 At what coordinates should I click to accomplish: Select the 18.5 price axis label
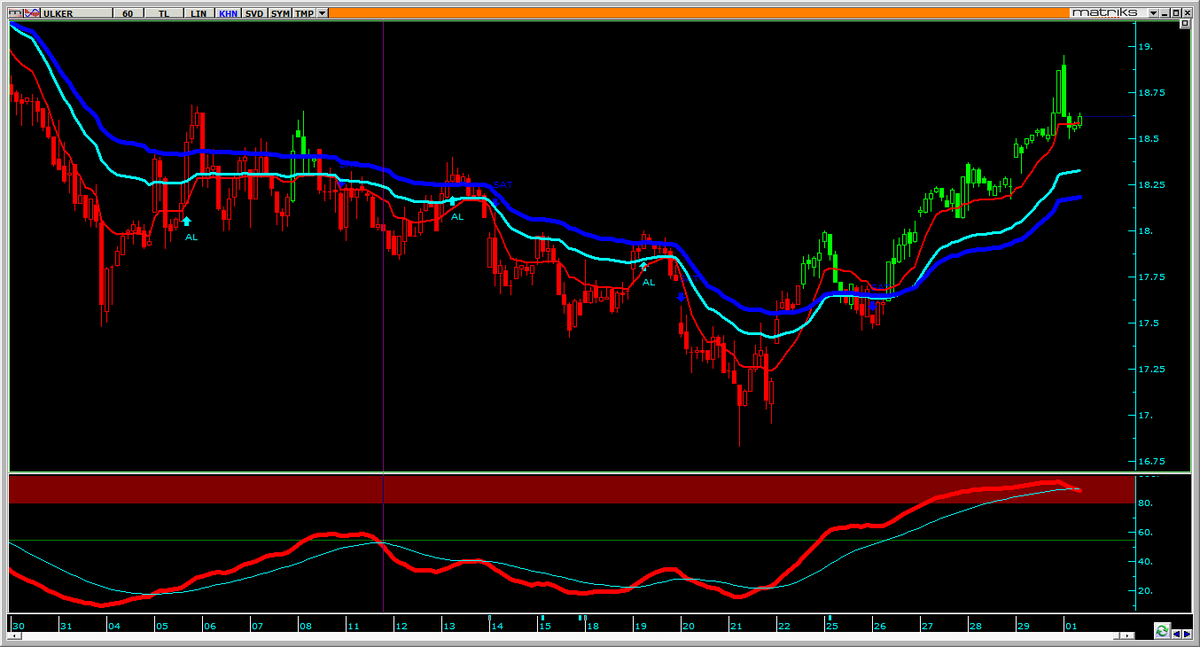pyautogui.click(x=1149, y=139)
